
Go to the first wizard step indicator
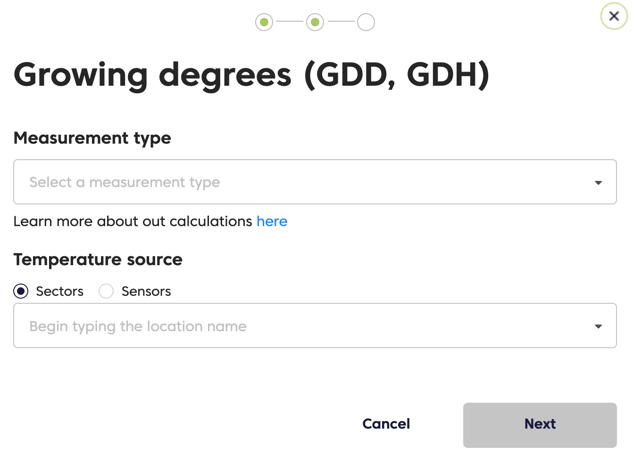(x=264, y=22)
